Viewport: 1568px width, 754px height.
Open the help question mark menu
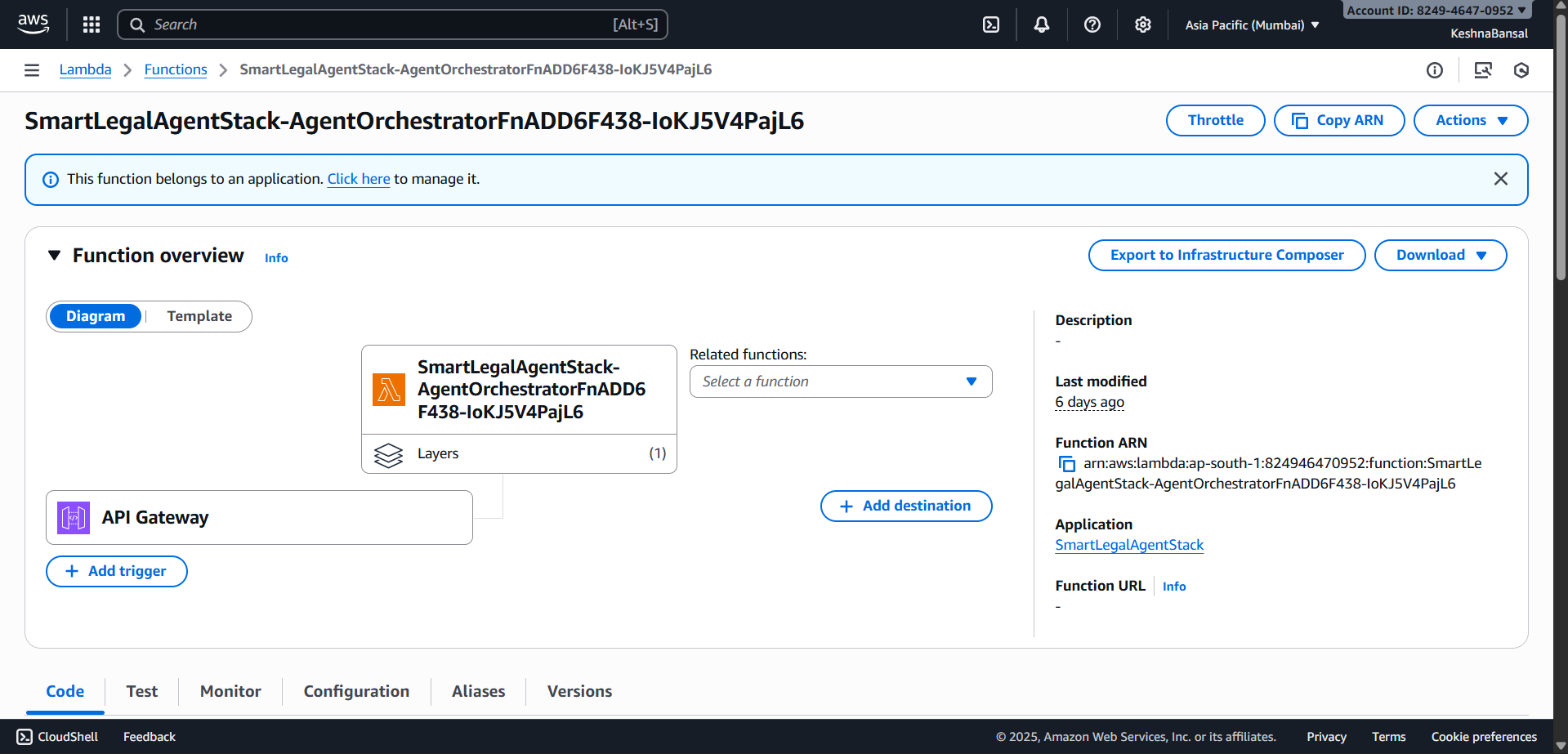coord(1092,25)
